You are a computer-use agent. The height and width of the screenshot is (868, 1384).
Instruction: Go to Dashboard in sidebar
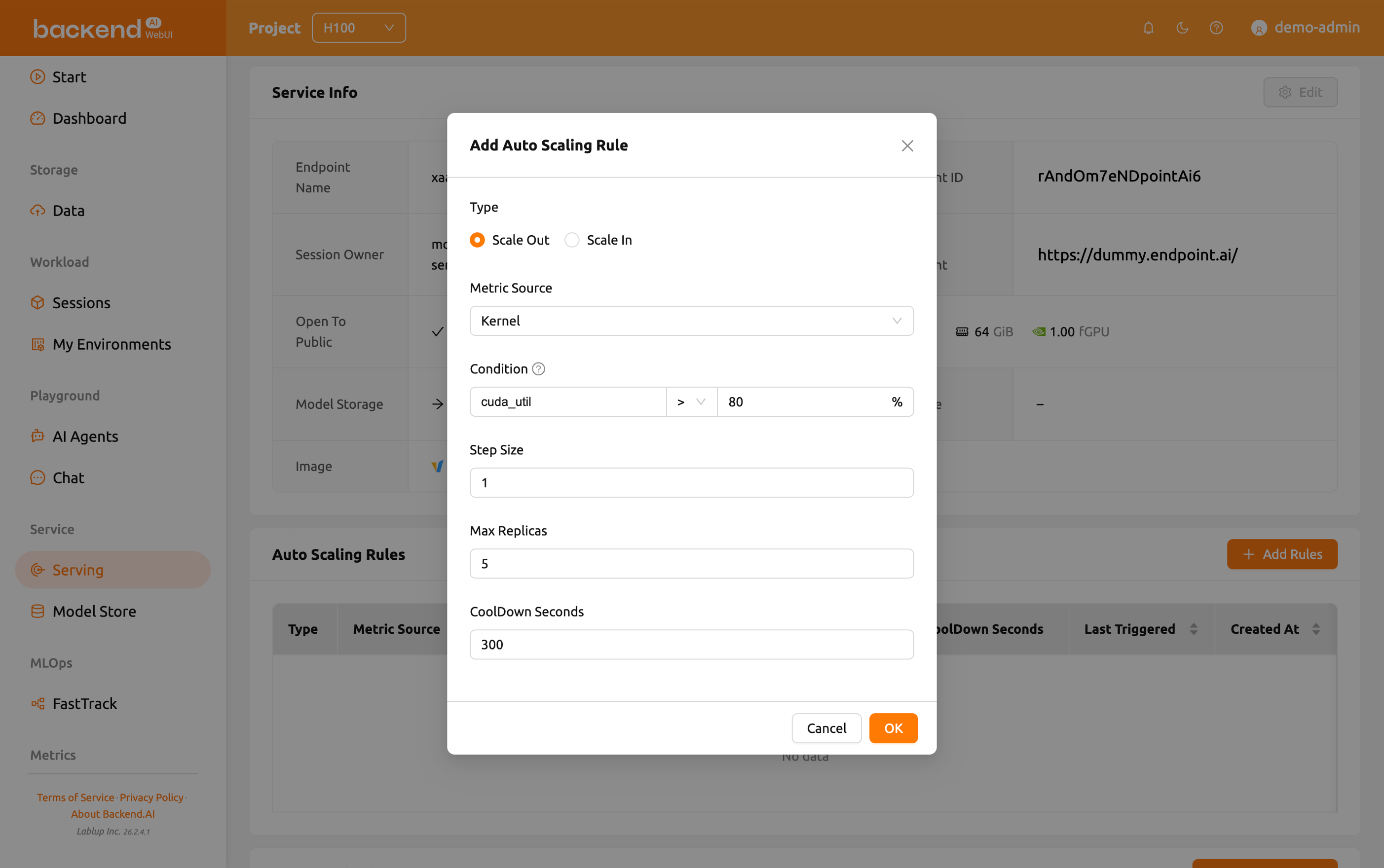[x=89, y=118]
